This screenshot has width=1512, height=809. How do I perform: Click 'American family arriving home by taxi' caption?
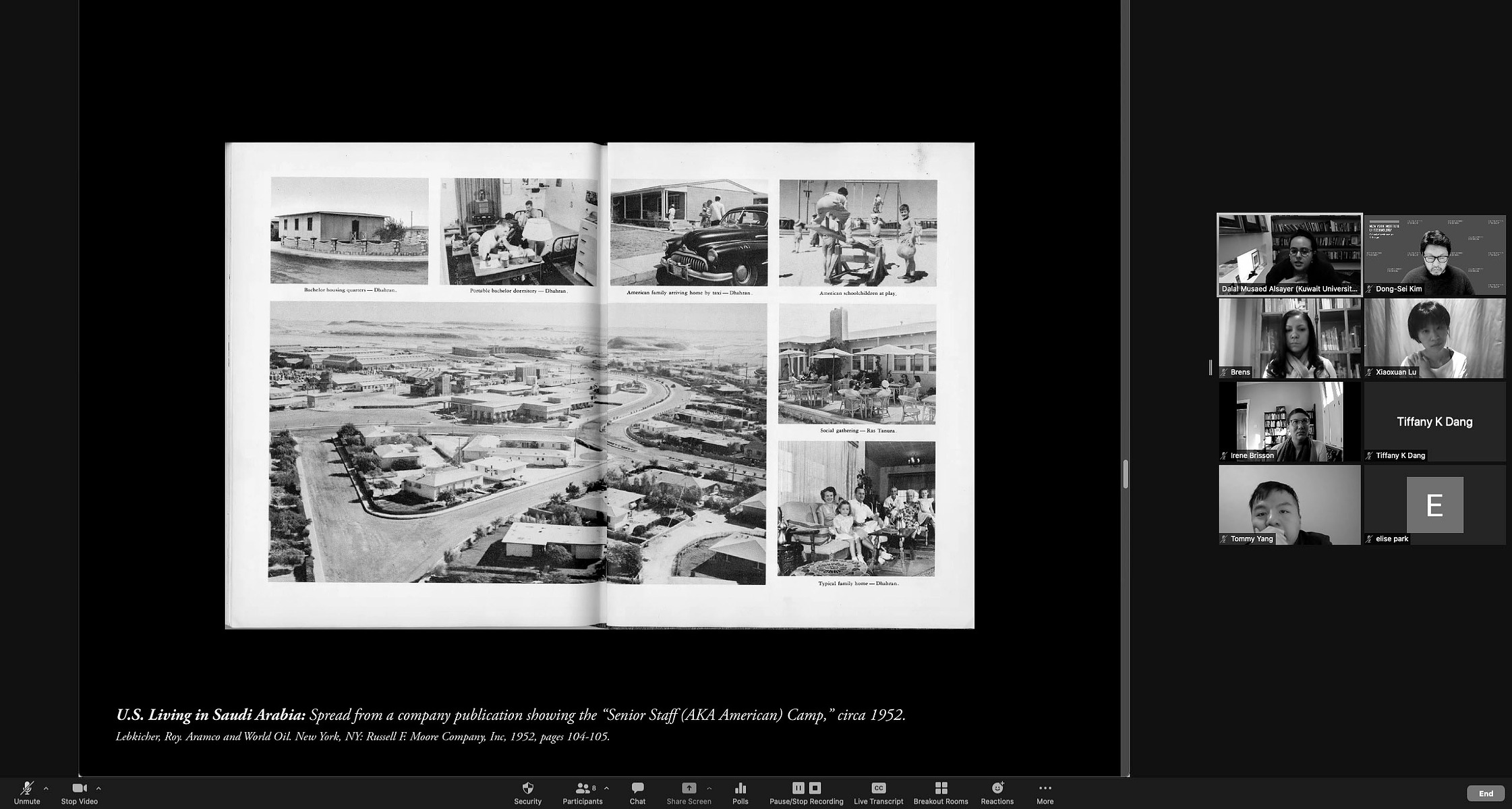pos(689,293)
